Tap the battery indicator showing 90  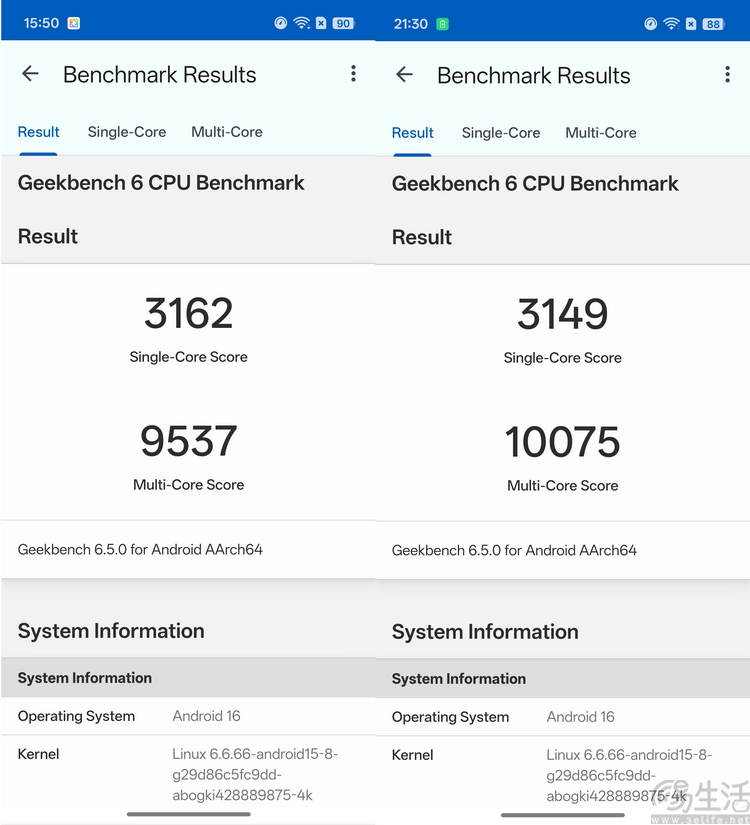coord(343,23)
